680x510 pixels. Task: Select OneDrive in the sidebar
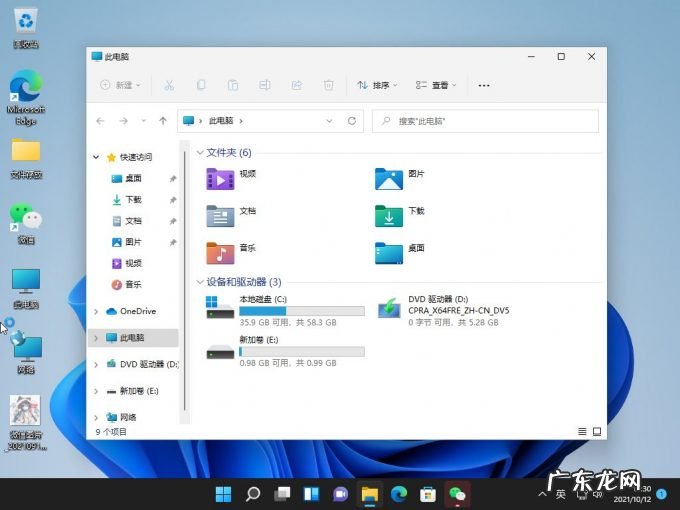(137, 311)
